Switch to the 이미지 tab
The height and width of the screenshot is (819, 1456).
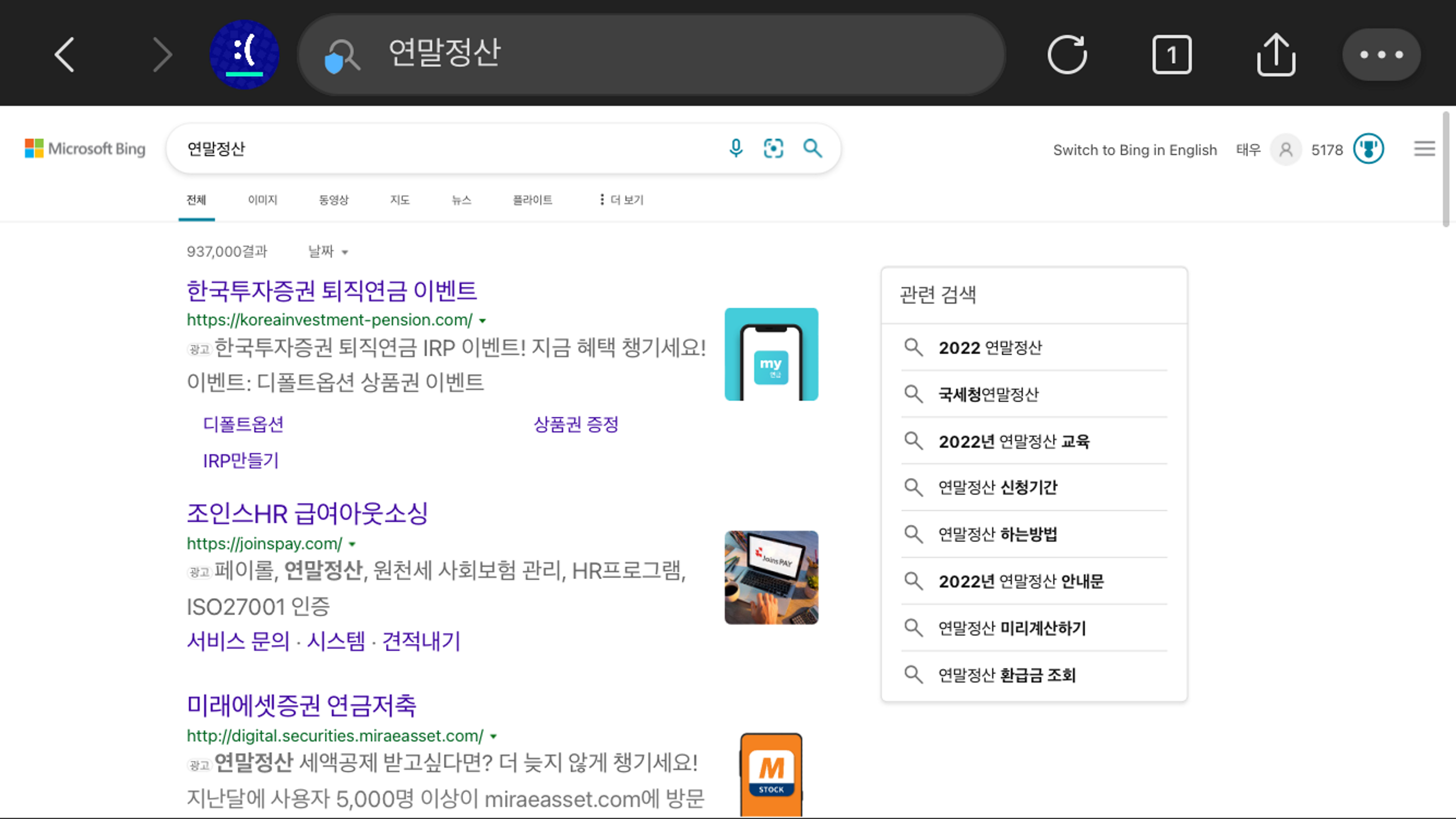point(262,200)
